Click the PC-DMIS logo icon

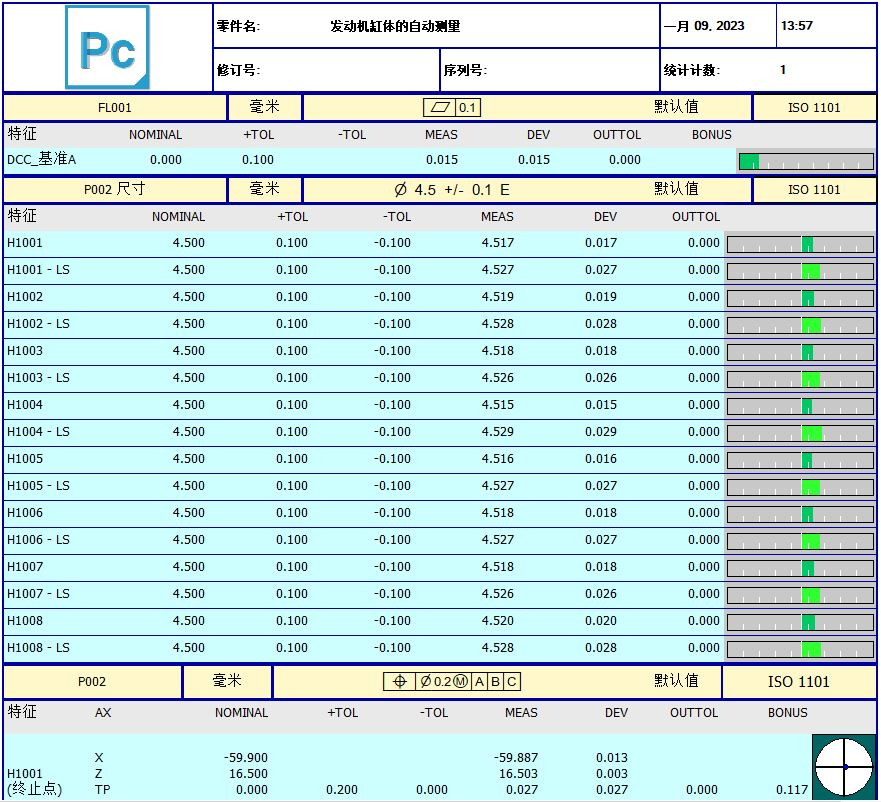(x=107, y=48)
